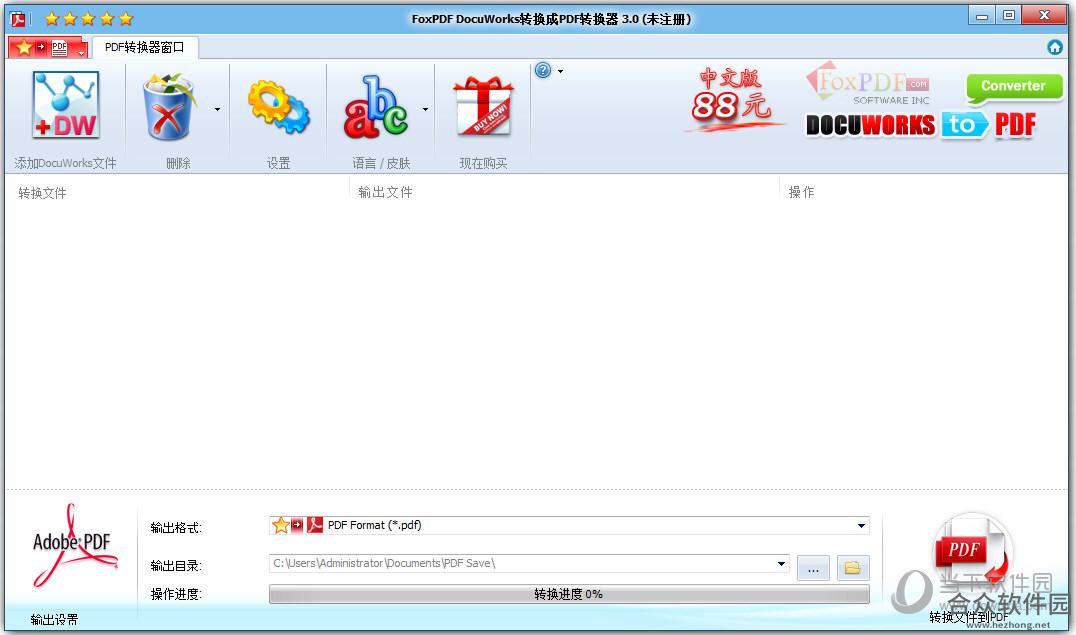This screenshot has height=635, width=1076.
Task: Click the Delete recycle bin icon
Action: [x=169, y=107]
